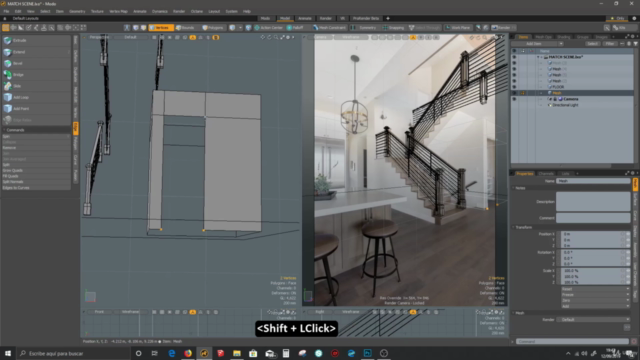Click the Filter button in Items
The height and width of the screenshot is (360, 640).
point(609,44)
